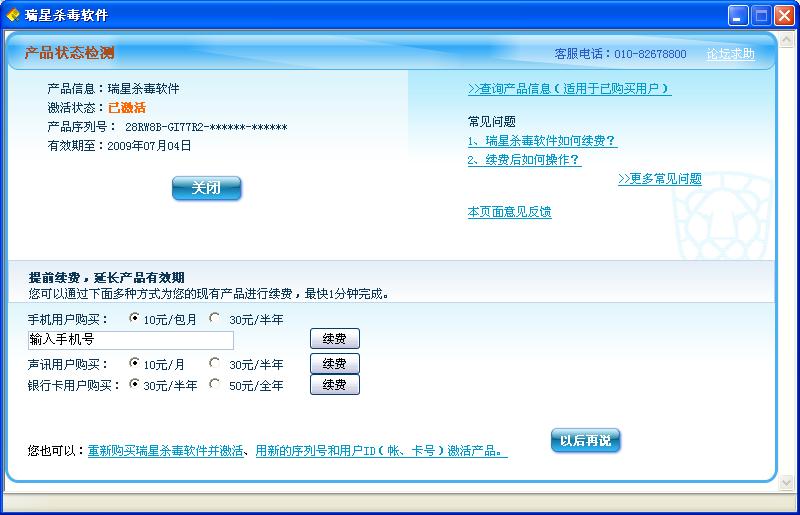Click the 提前续费,延长产品有效期 heading
The width and height of the screenshot is (800, 515).
(107, 278)
